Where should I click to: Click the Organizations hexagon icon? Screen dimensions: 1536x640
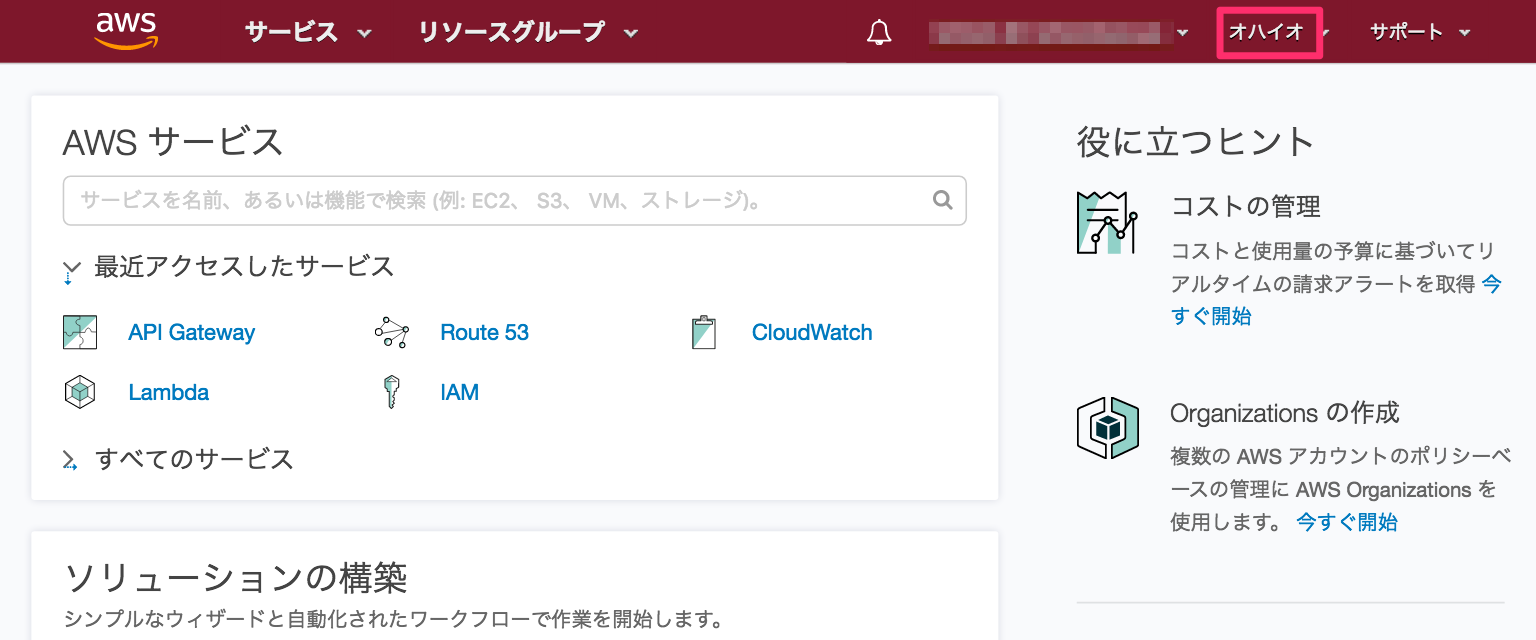[x=1107, y=428]
